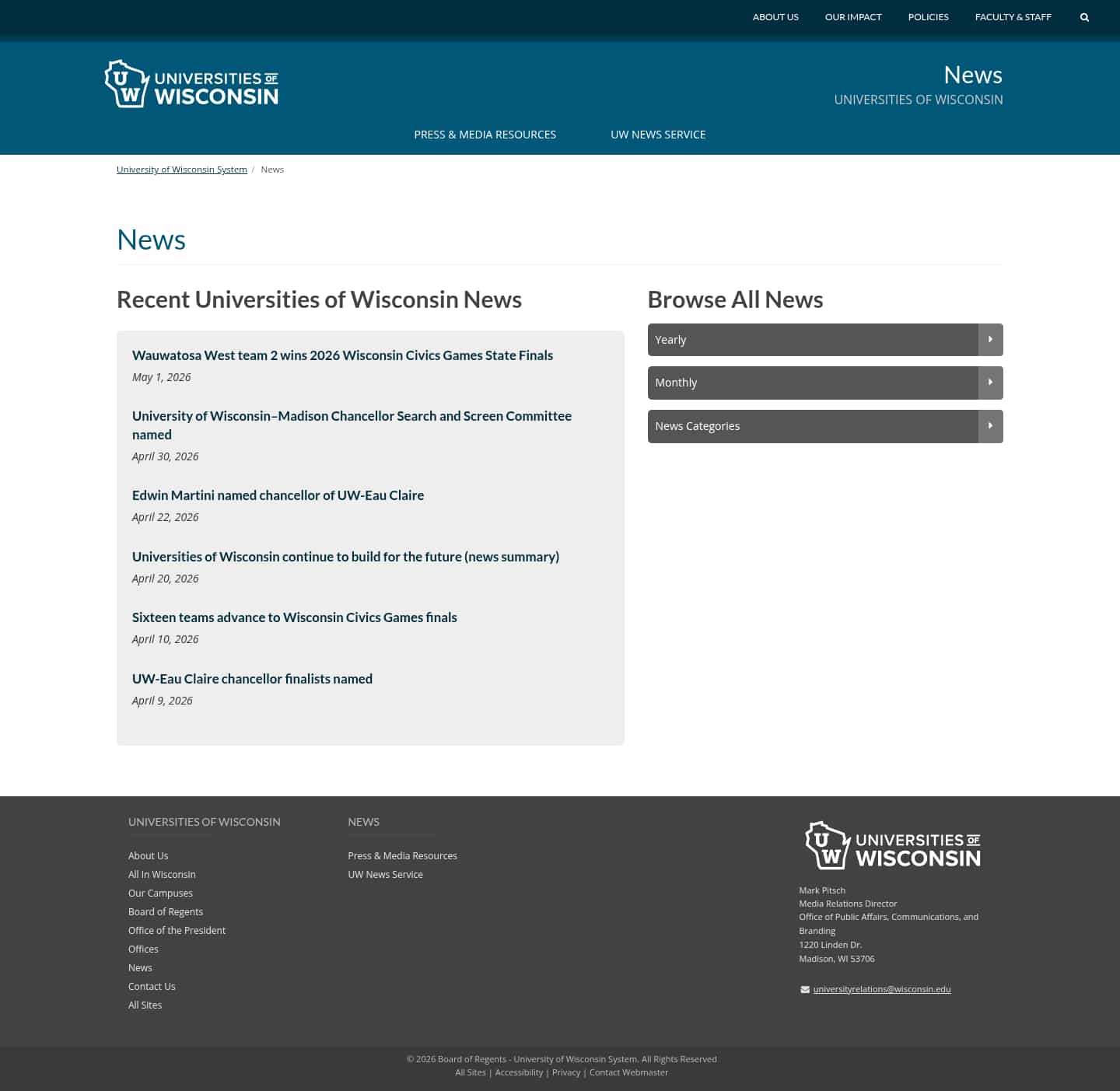
Task: Open the Monthly browse panel
Action: tap(825, 383)
